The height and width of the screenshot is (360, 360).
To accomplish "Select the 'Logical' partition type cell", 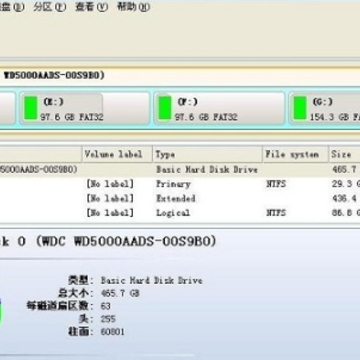I will pyautogui.click(x=173, y=213).
